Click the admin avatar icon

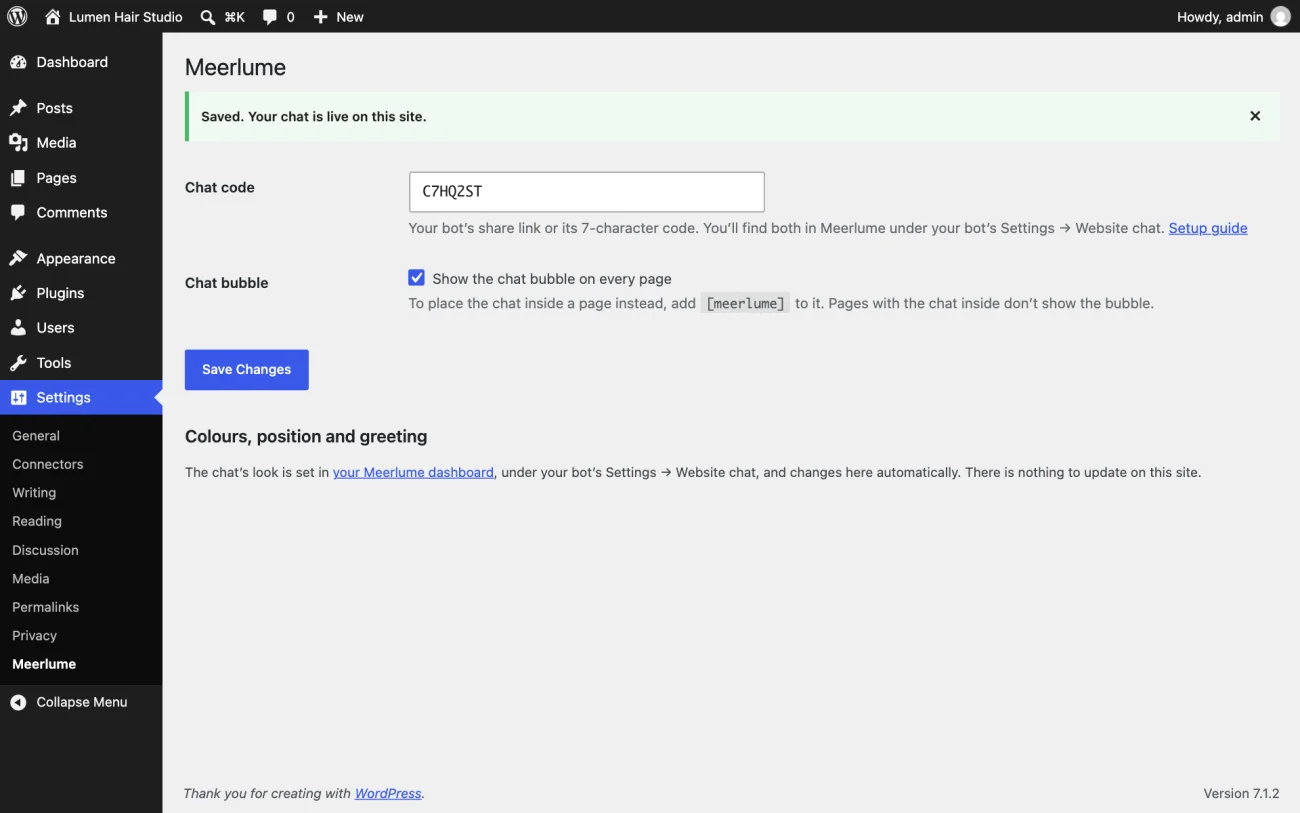[1280, 17]
